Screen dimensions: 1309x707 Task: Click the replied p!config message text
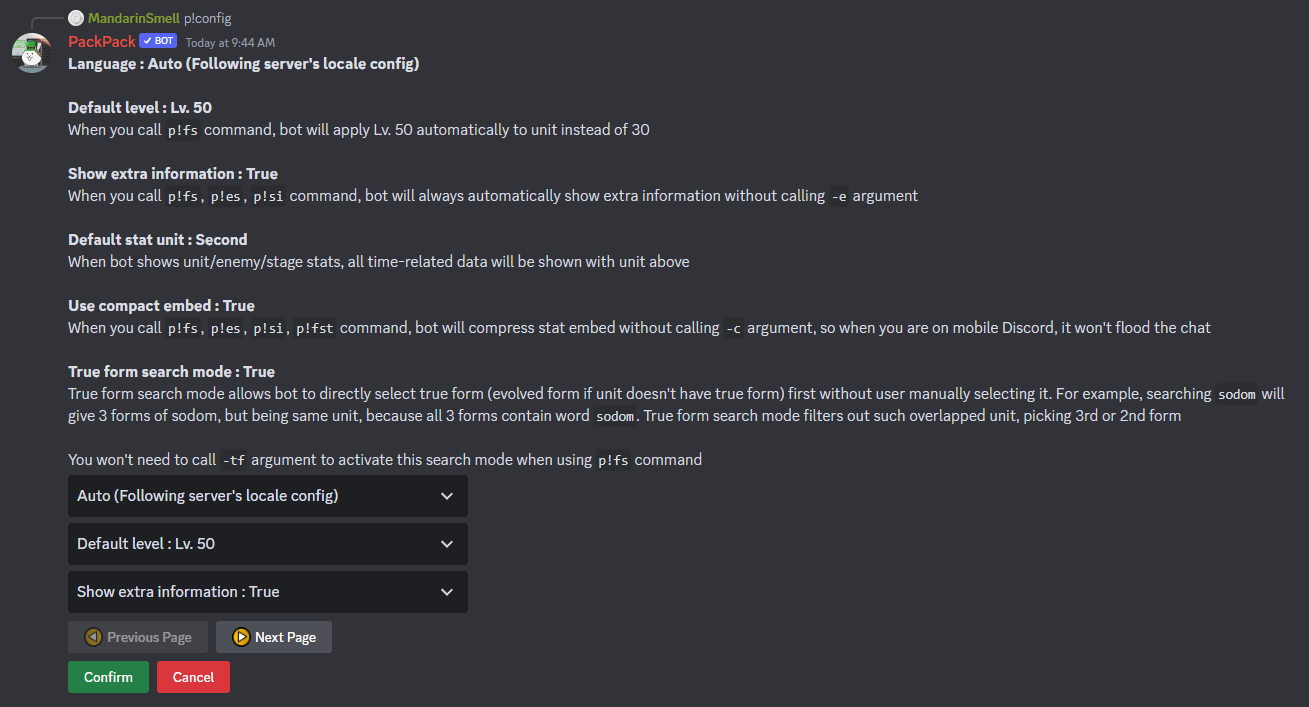pyautogui.click(x=208, y=18)
